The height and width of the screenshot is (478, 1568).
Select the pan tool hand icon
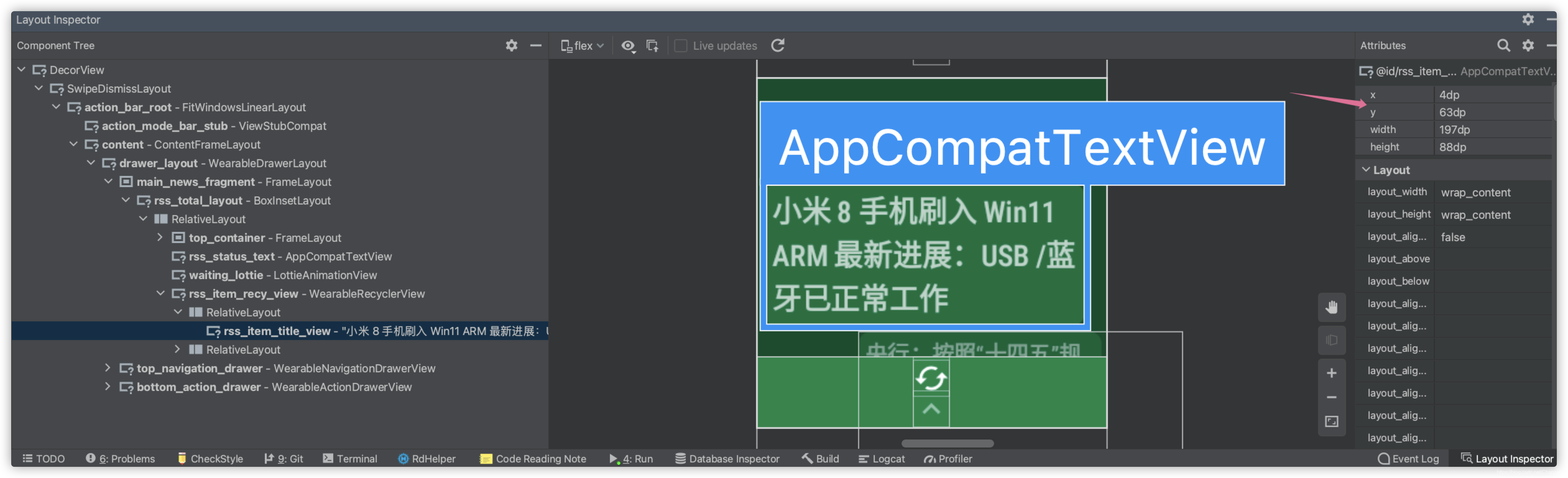(1332, 307)
